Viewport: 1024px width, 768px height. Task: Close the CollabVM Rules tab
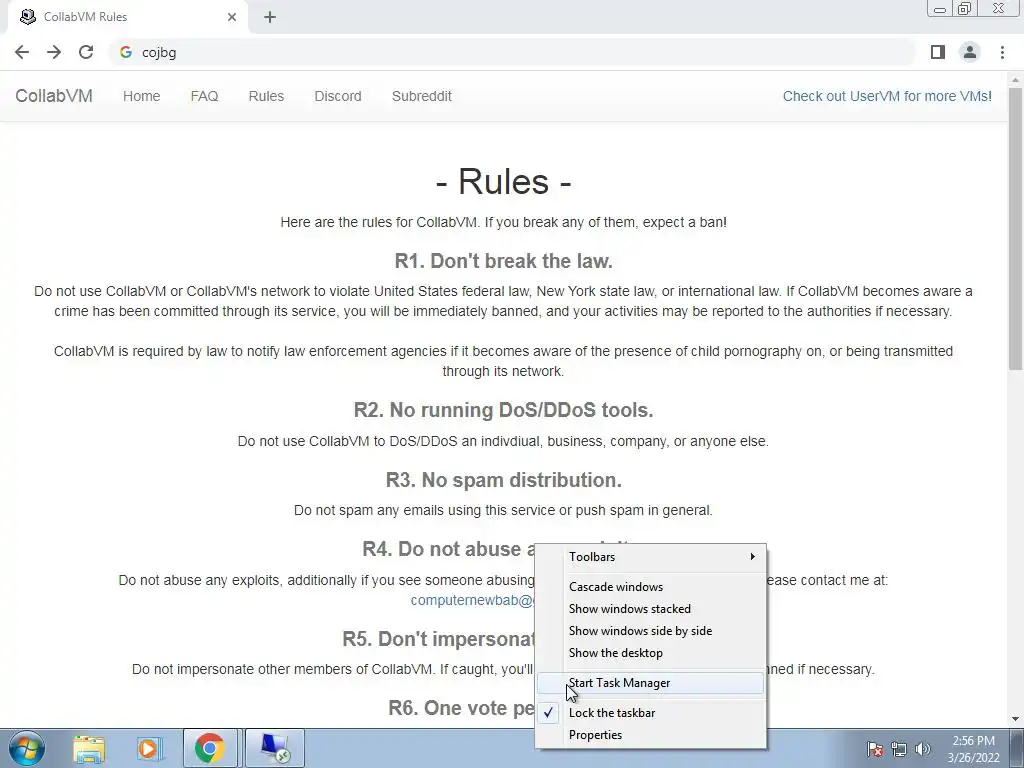[232, 17]
